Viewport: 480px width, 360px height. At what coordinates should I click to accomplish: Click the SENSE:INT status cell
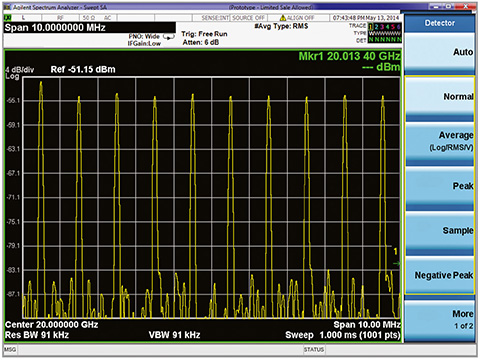point(215,18)
